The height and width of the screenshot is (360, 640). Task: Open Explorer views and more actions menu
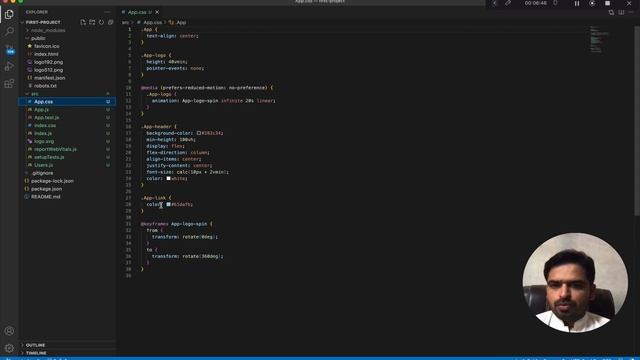click(x=107, y=12)
